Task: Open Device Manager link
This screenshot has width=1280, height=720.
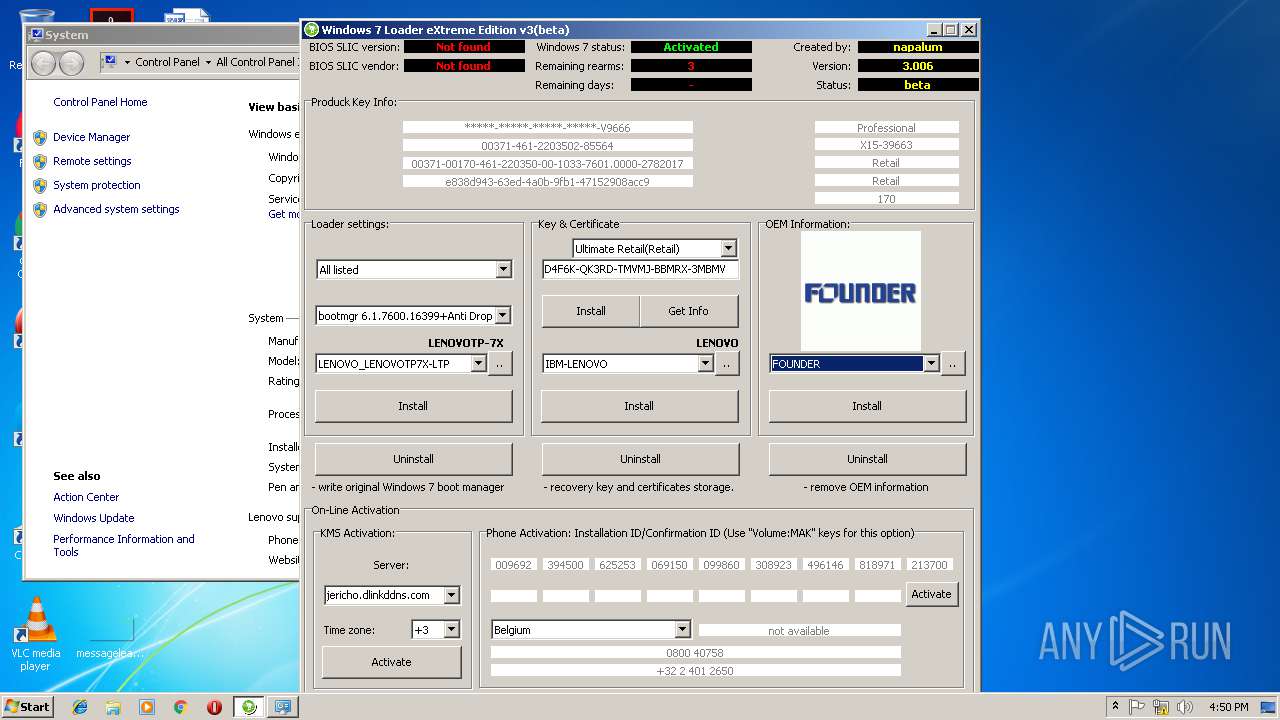Action: (92, 137)
